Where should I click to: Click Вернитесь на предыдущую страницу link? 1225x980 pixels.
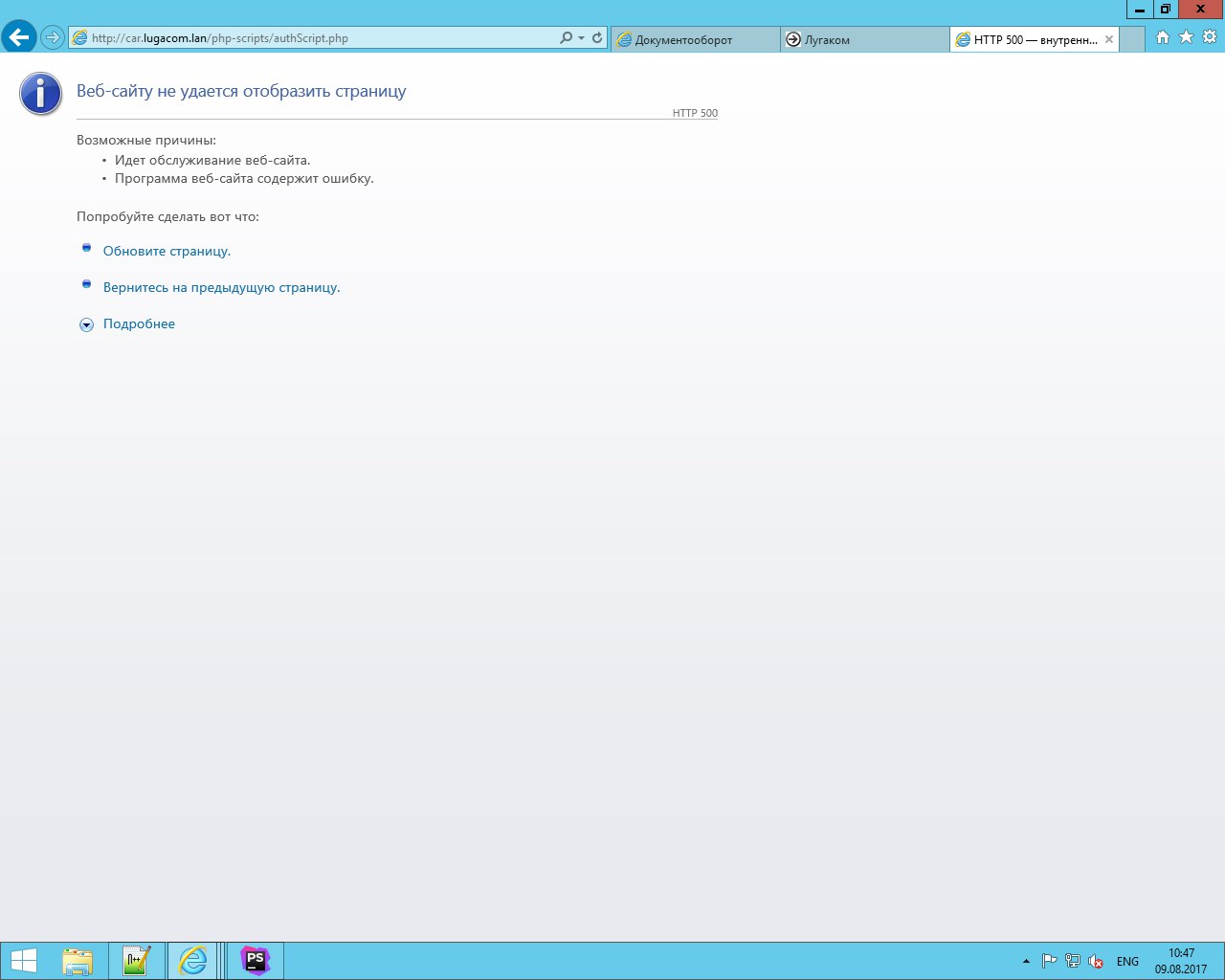coord(222,287)
